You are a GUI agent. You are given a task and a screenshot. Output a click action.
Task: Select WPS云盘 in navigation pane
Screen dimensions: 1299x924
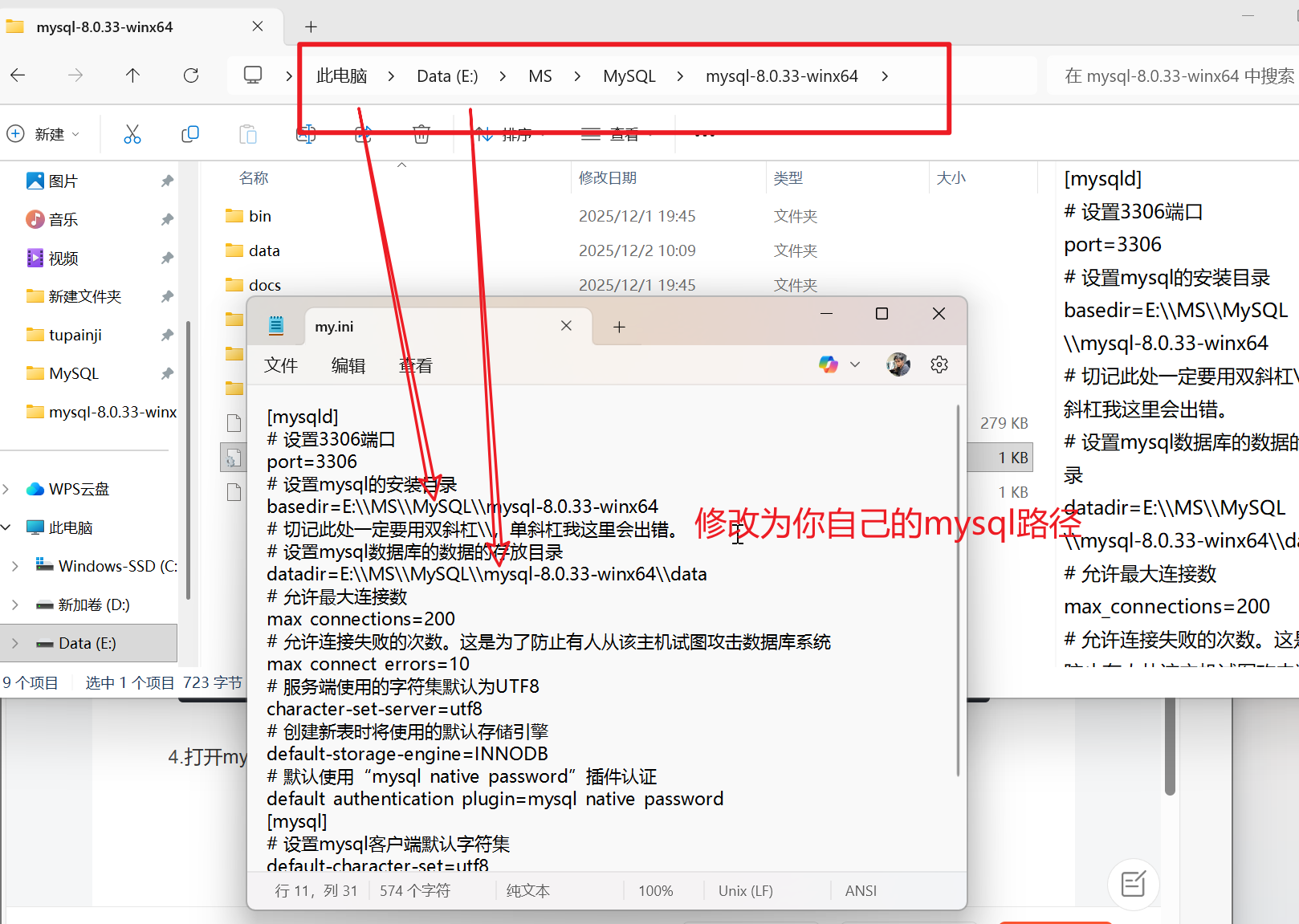[79, 490]
